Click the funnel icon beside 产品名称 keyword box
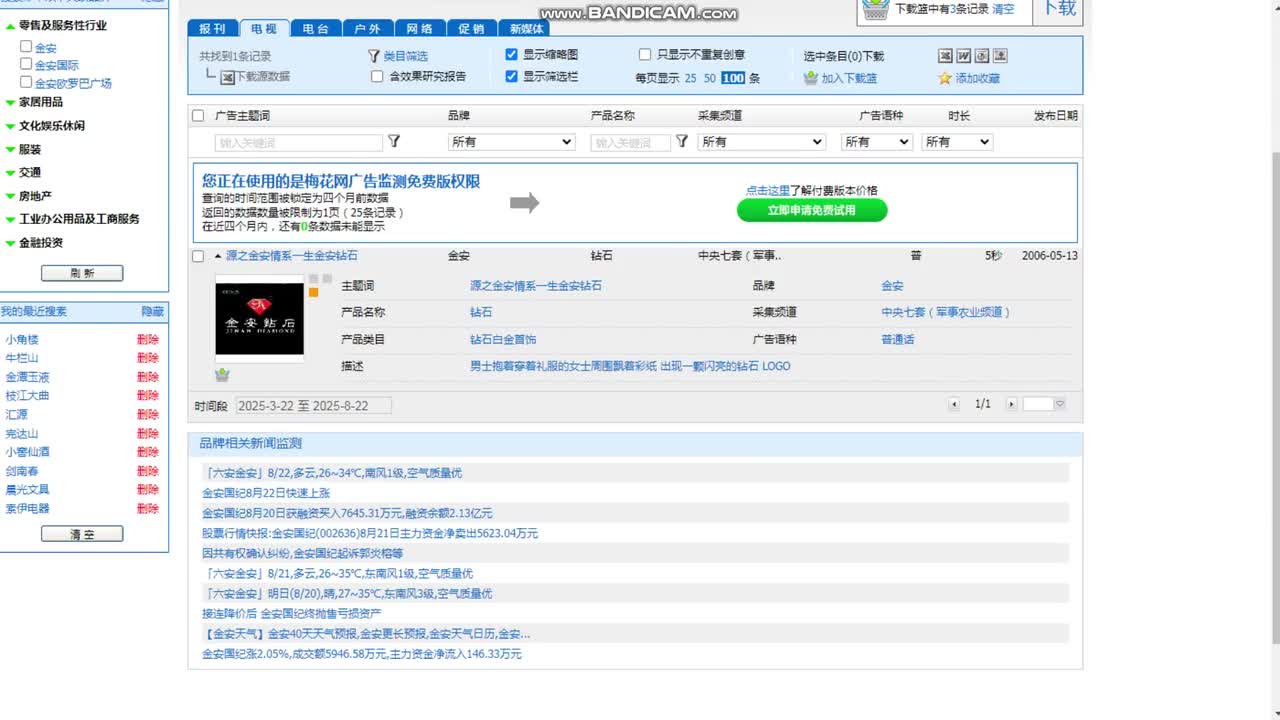 pos(682,142)
